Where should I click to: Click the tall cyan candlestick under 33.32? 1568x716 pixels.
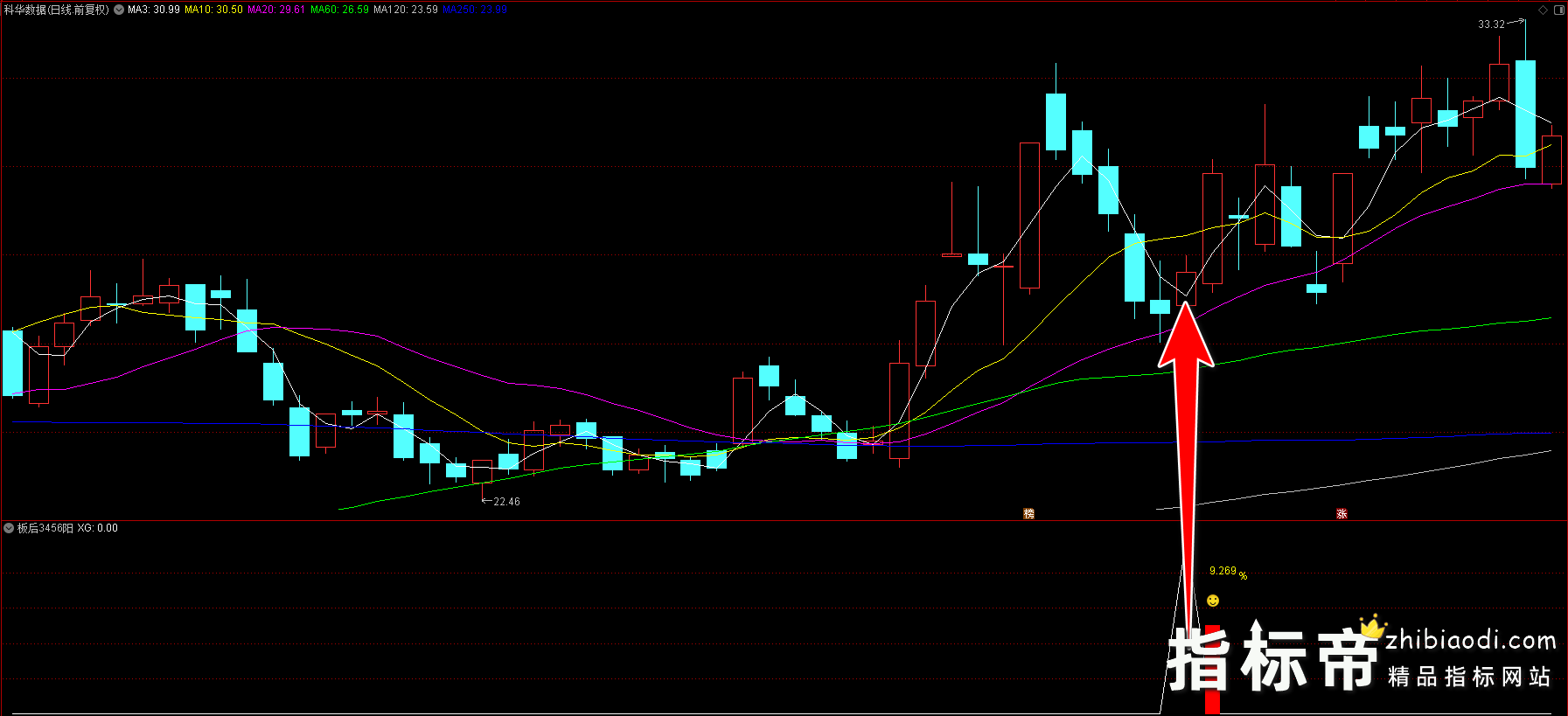click(x=1525, y=114)
